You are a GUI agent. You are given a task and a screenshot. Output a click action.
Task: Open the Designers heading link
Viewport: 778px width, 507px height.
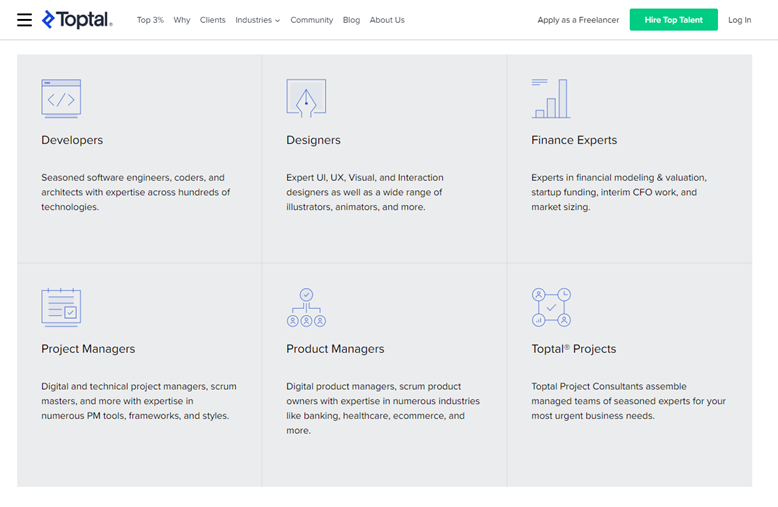(313, 140)
